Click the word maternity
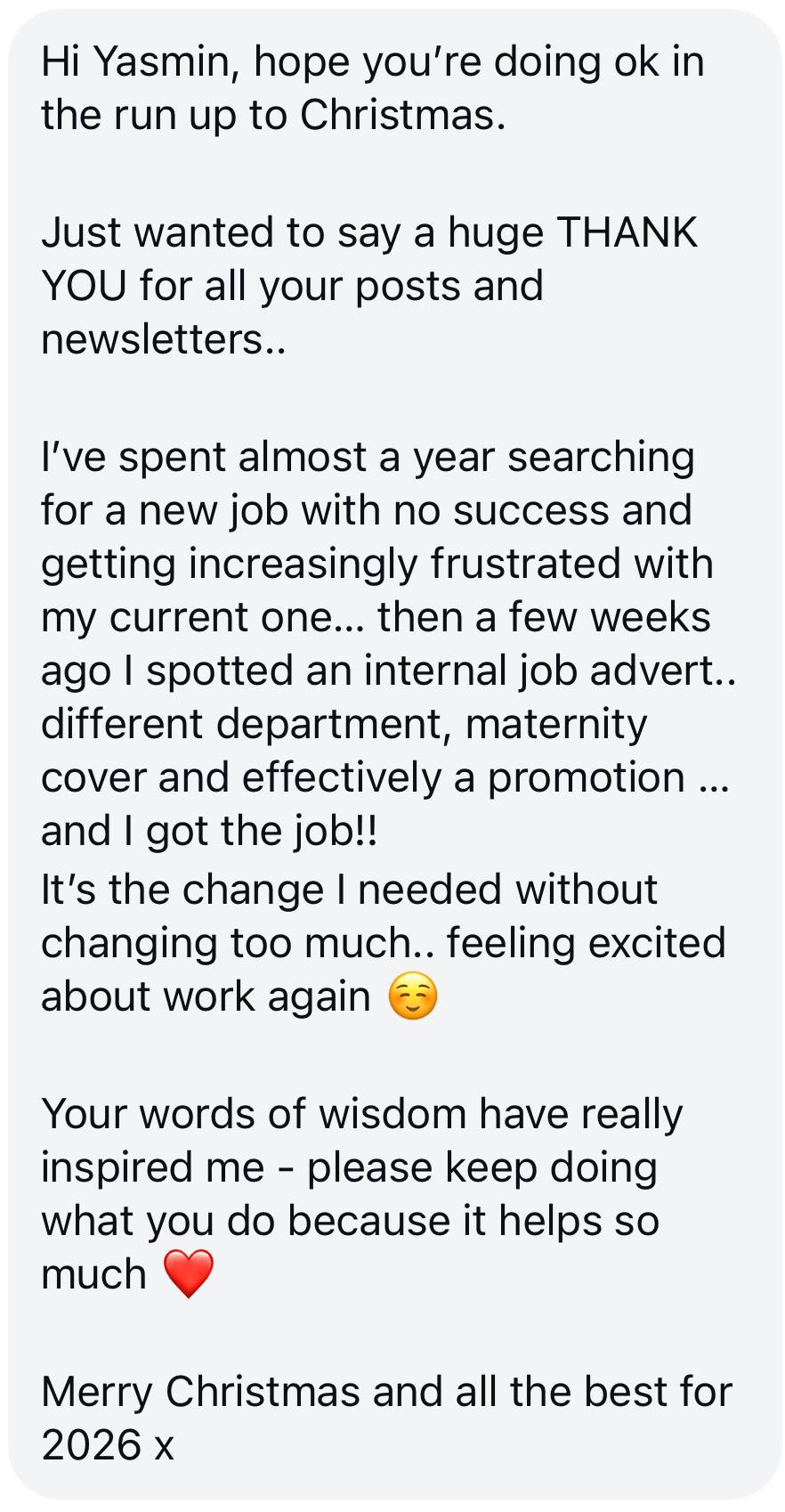Viewport: 785px width, 1512px height. [556, 724]
